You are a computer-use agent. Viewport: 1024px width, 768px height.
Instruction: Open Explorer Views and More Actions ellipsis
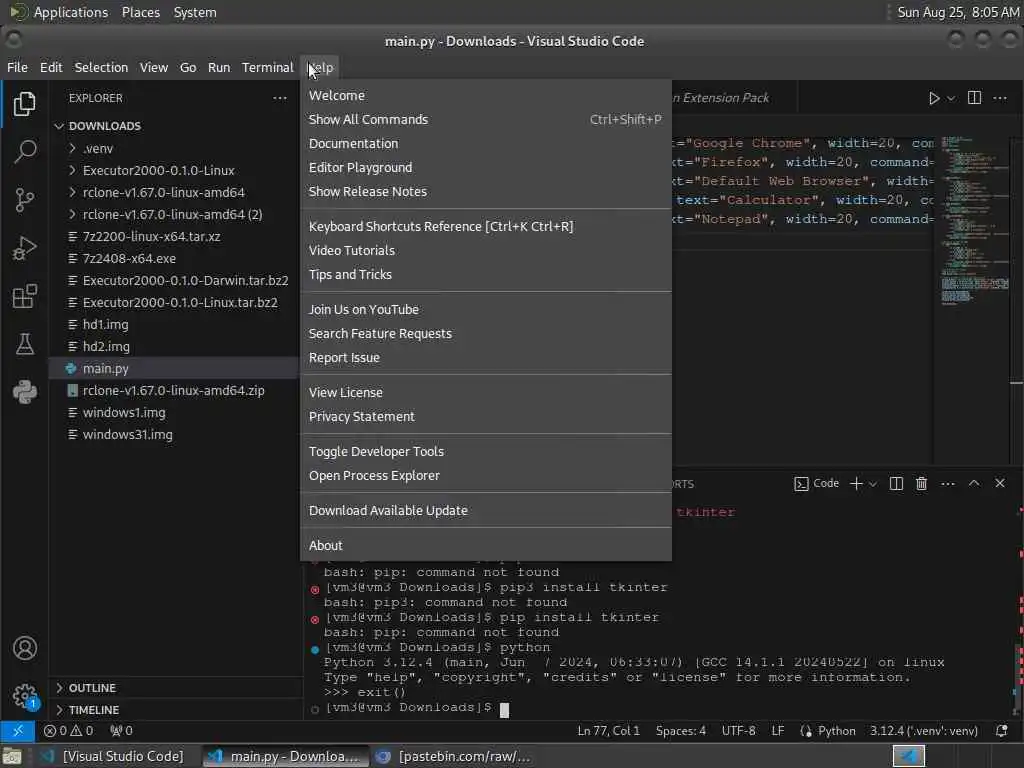(x=280, y=98)
